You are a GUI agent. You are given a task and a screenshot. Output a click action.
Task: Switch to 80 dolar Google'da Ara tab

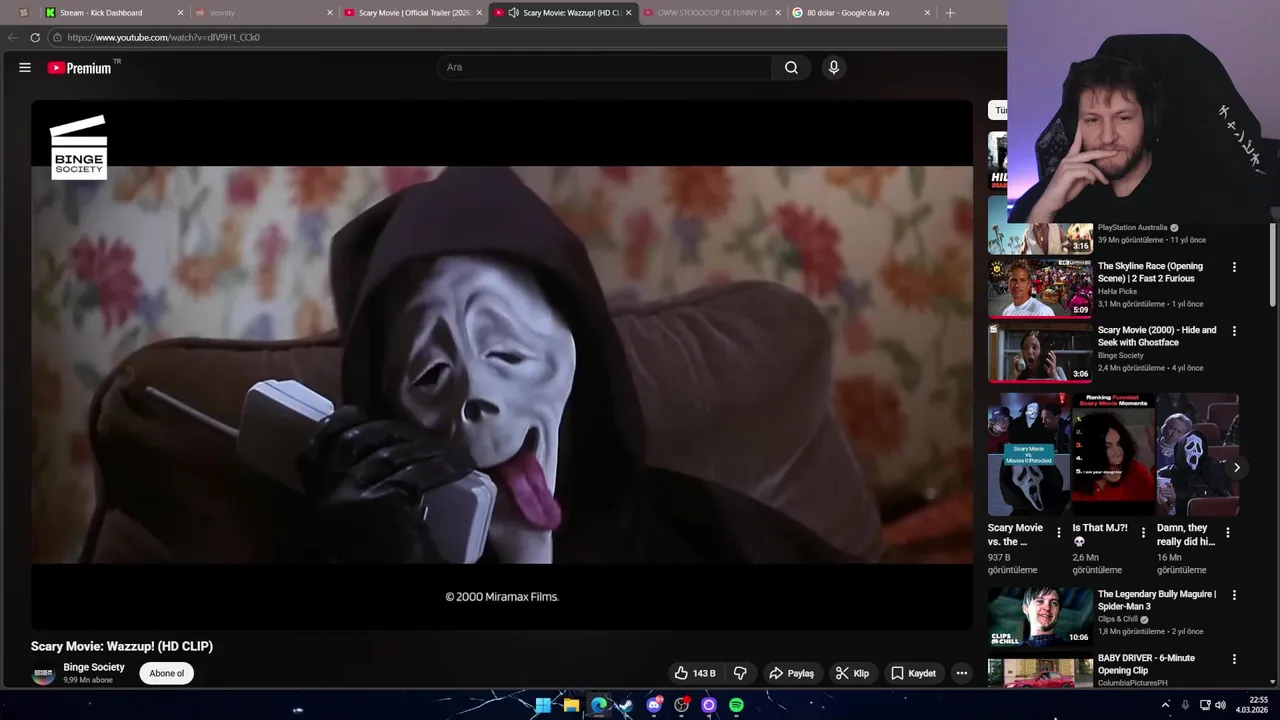click(x=862, y=13)
